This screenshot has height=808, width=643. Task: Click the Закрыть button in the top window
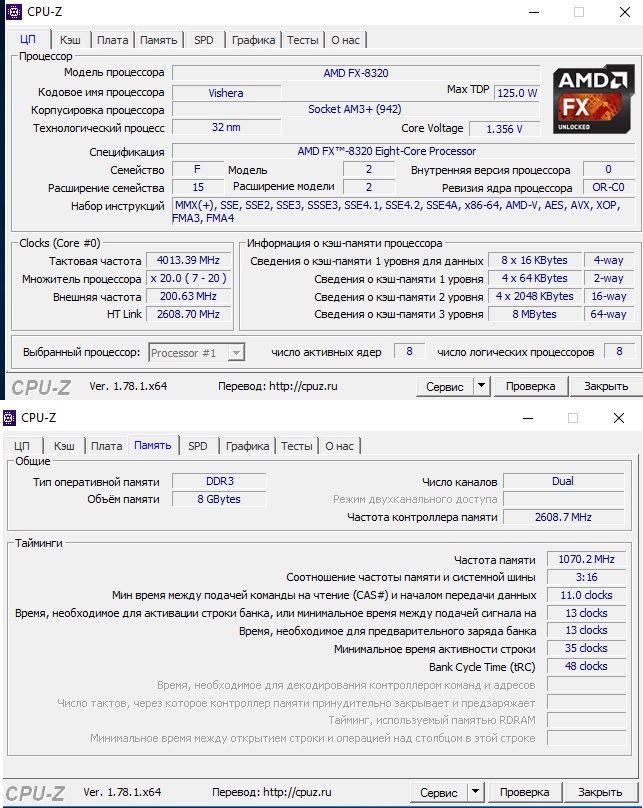tap(606, 386)
